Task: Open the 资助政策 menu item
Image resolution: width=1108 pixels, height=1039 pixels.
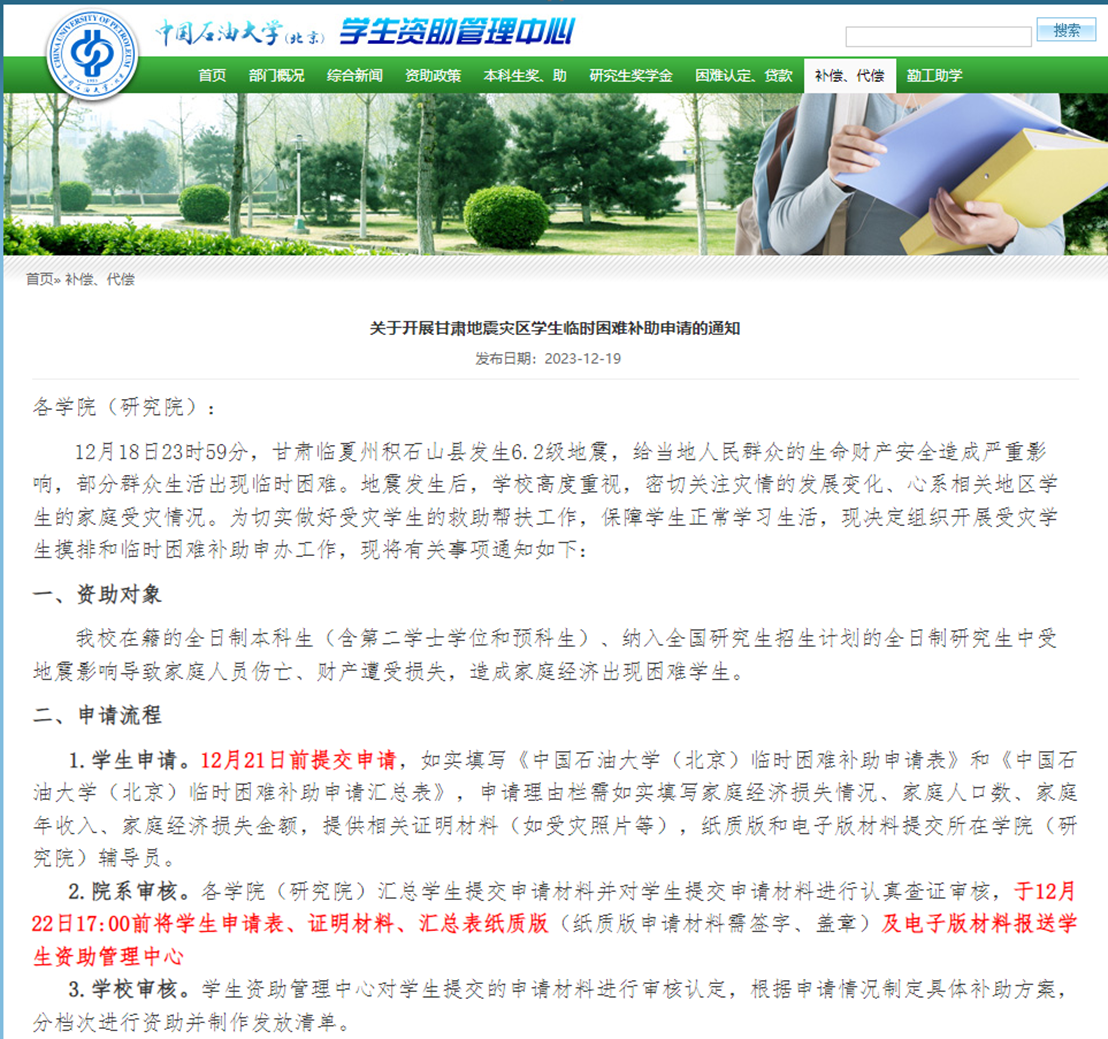Action: click(x=433, y=75)
